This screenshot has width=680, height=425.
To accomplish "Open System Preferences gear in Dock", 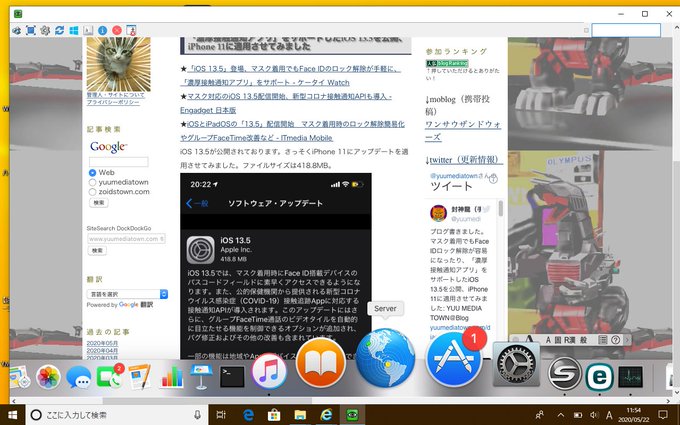I will pyautogui.click(x=516, y=364).
